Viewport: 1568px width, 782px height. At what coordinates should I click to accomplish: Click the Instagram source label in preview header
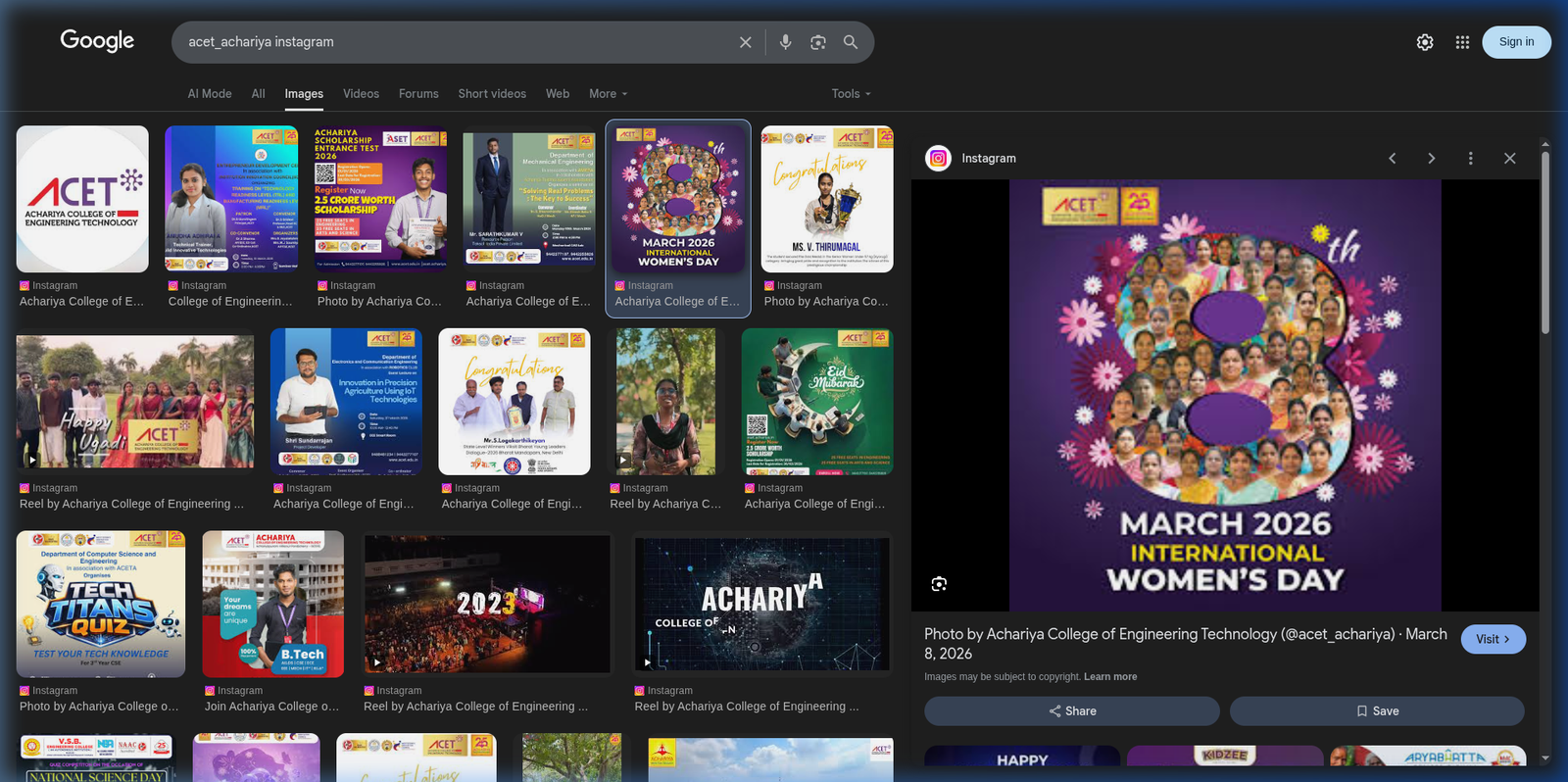tap(989, 158)
